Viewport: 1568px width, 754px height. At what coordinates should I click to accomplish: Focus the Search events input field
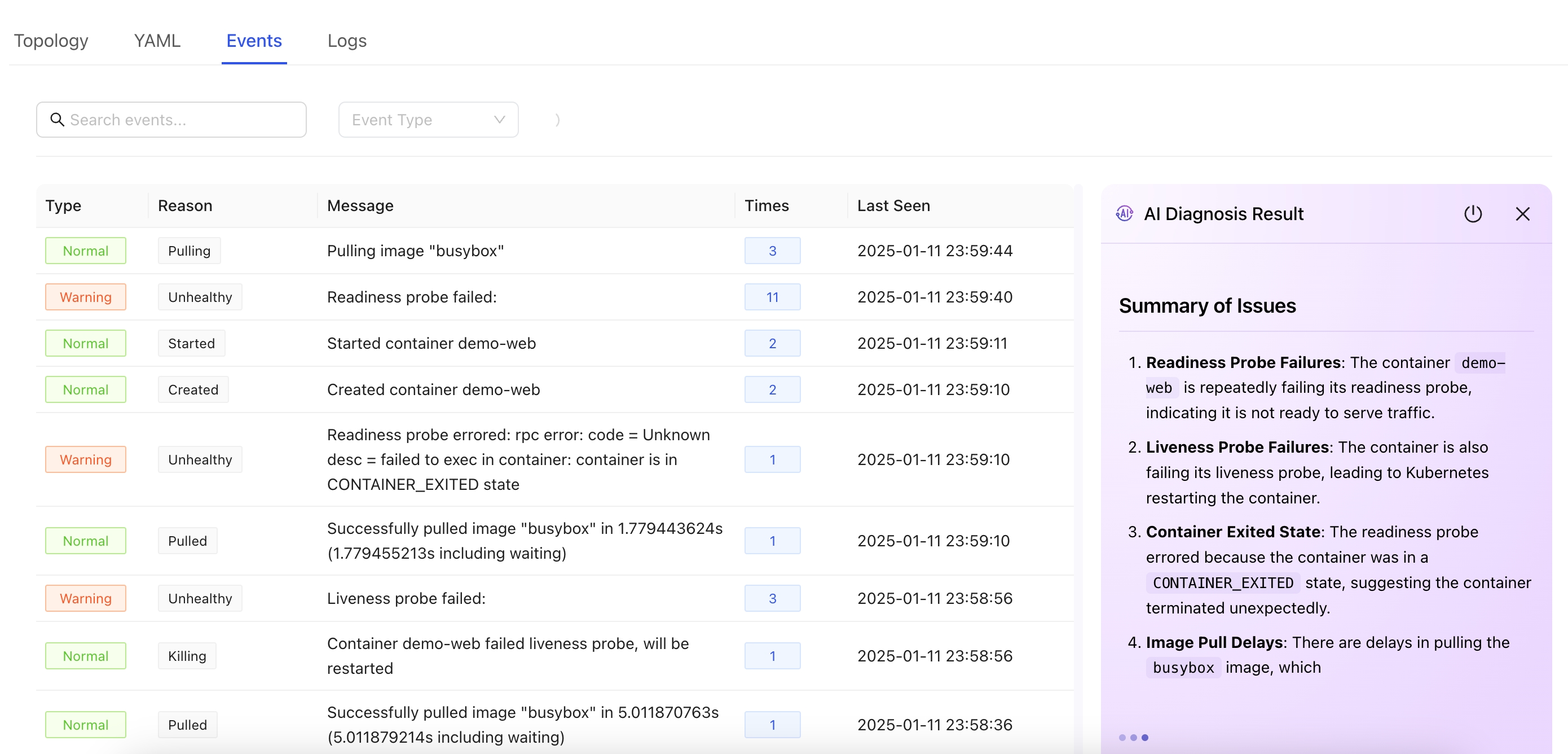click(x=183, y=120)
